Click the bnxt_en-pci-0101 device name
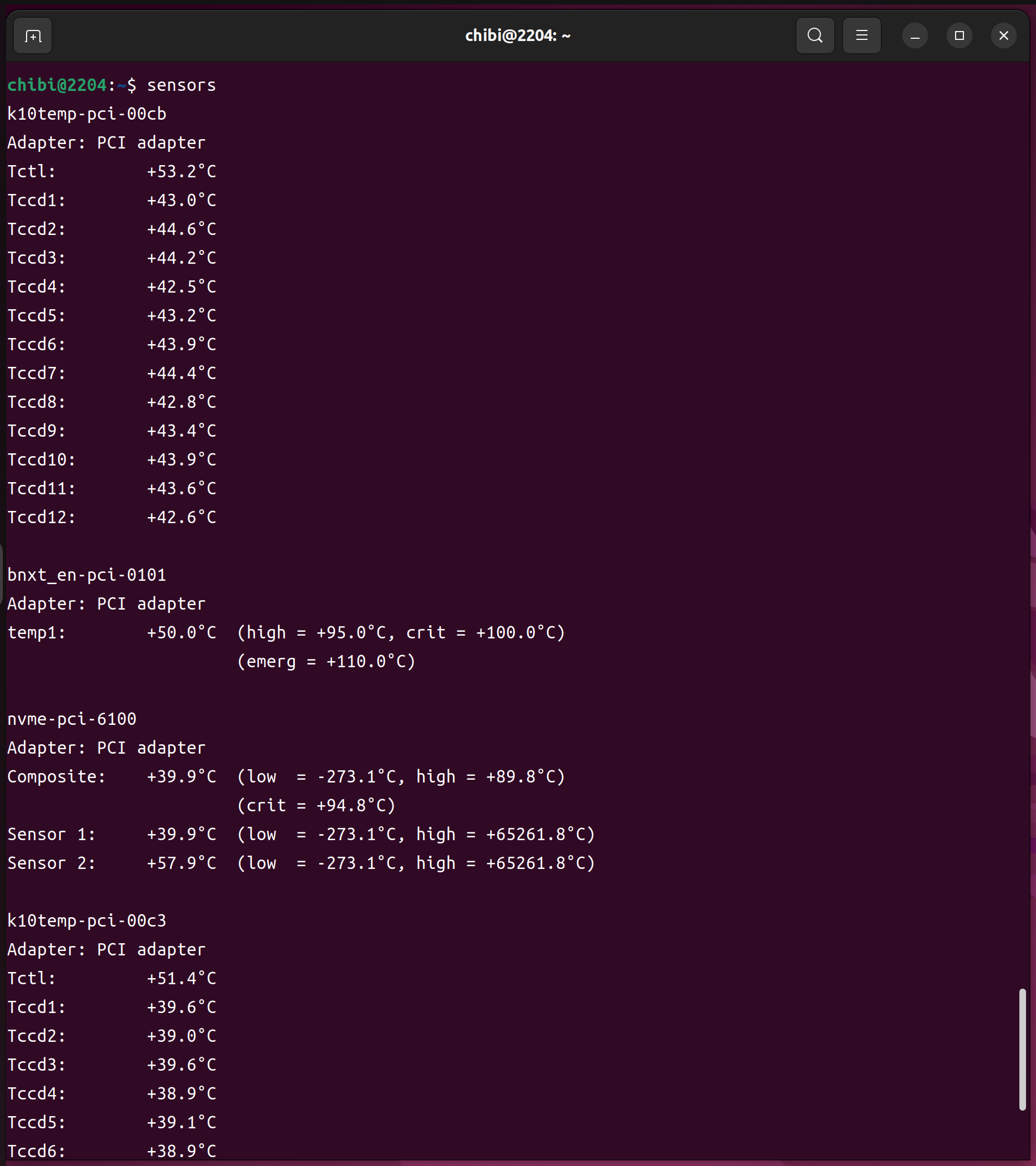Viewport: 1036px width, 1166px height. click(86, 575)
